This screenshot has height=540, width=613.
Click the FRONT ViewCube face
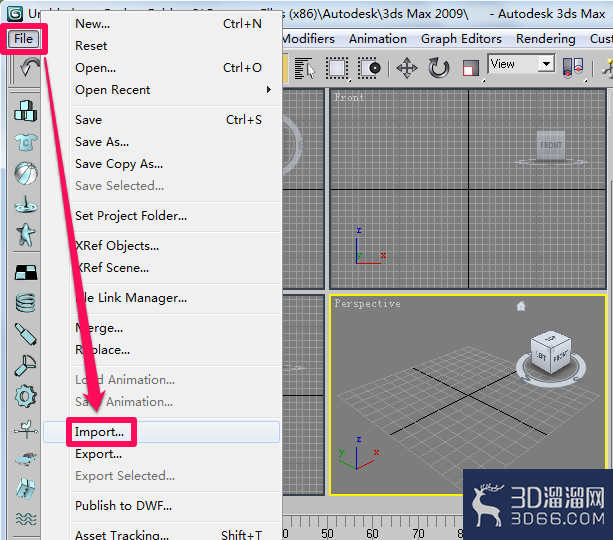click(x=551, y=145)
